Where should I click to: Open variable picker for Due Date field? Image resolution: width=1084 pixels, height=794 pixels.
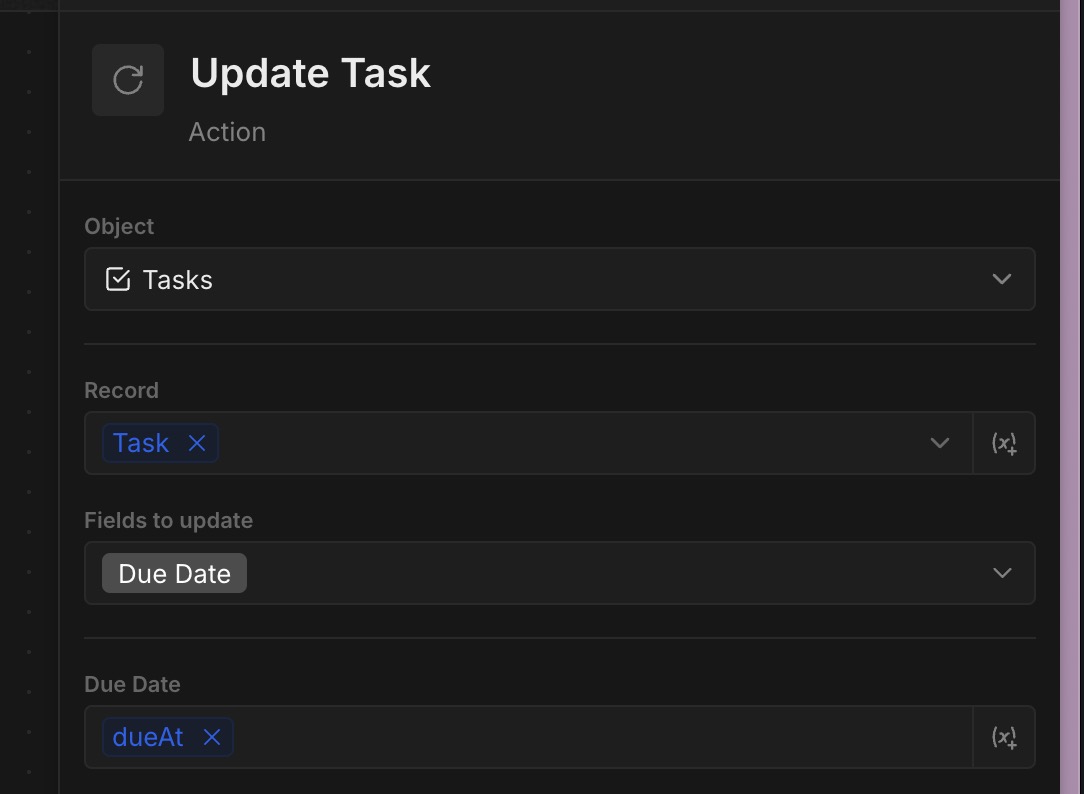coord(1004,737)
